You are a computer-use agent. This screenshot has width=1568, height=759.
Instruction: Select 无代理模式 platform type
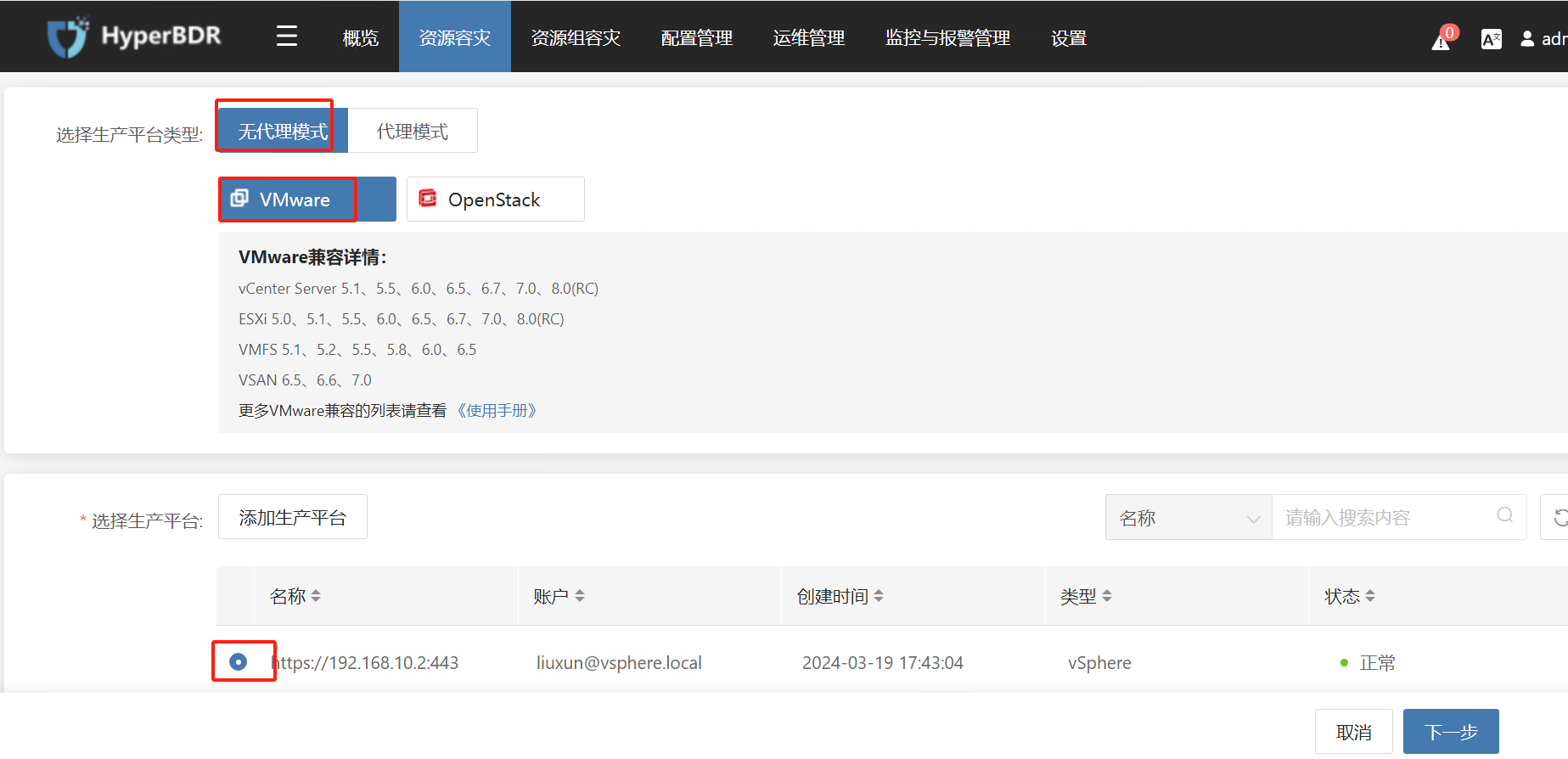click(x=283, y=131)
